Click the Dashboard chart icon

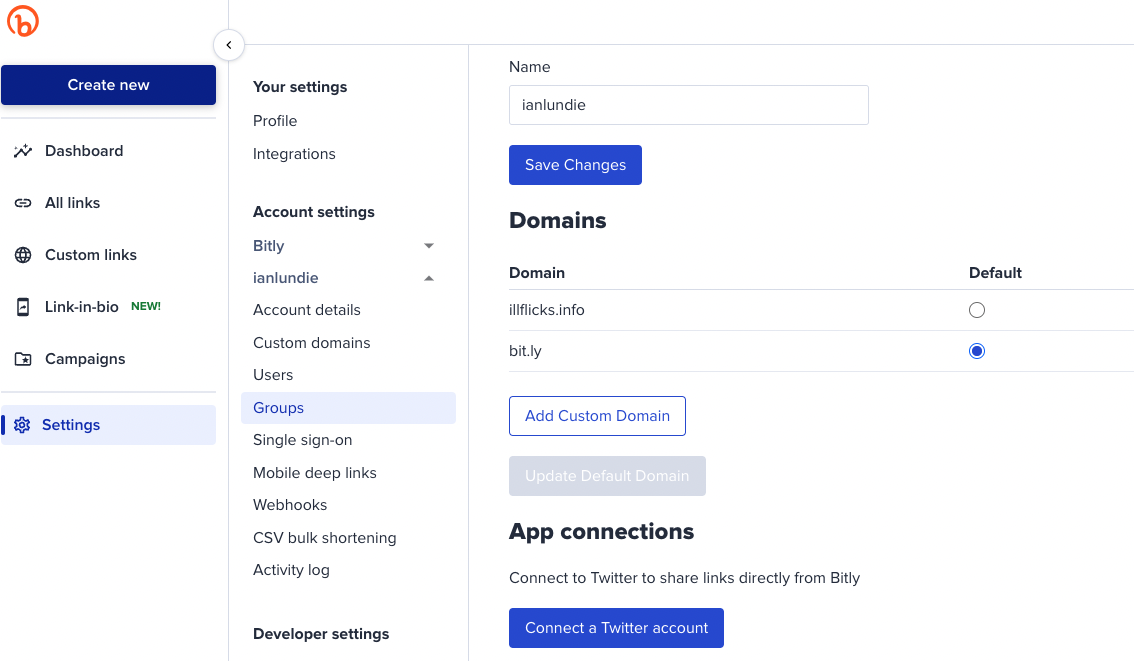pyautogui.click(x=23, y=150)
